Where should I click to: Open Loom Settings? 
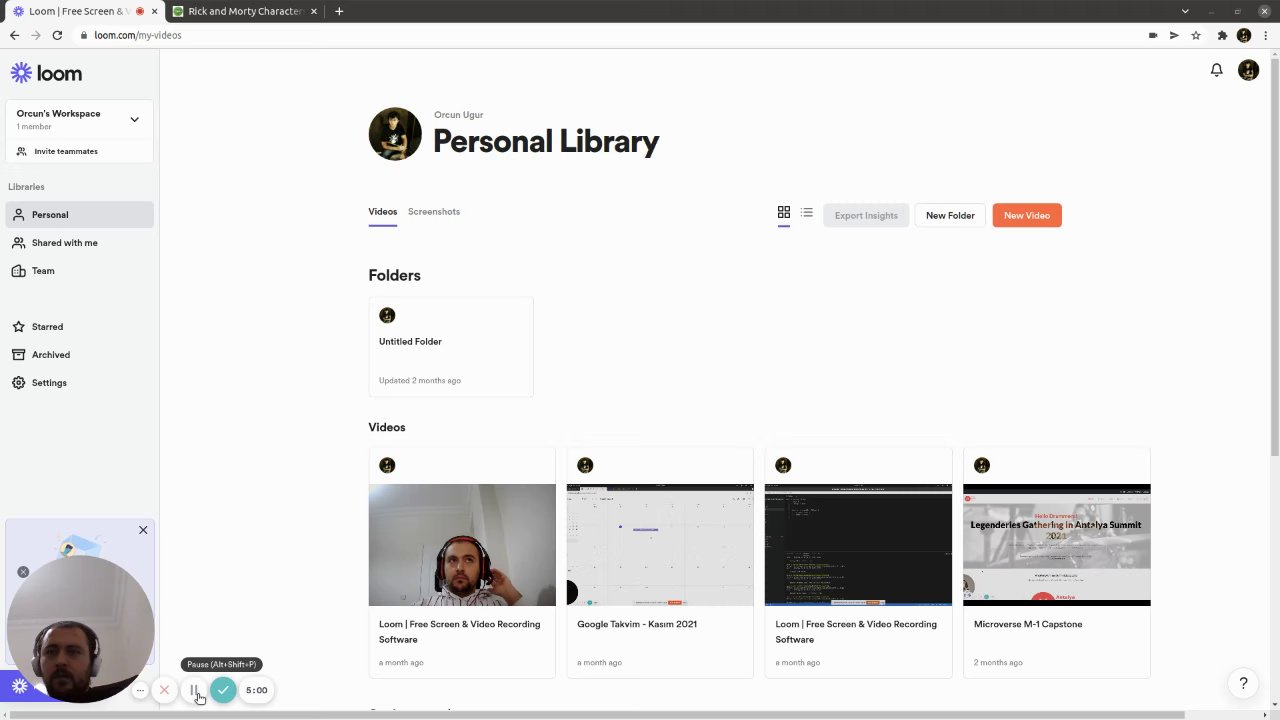(80, 382)
